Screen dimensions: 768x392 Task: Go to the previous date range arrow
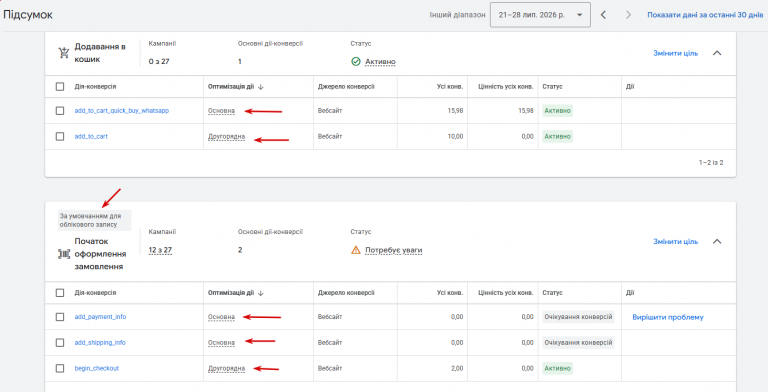tap(603, 15)
